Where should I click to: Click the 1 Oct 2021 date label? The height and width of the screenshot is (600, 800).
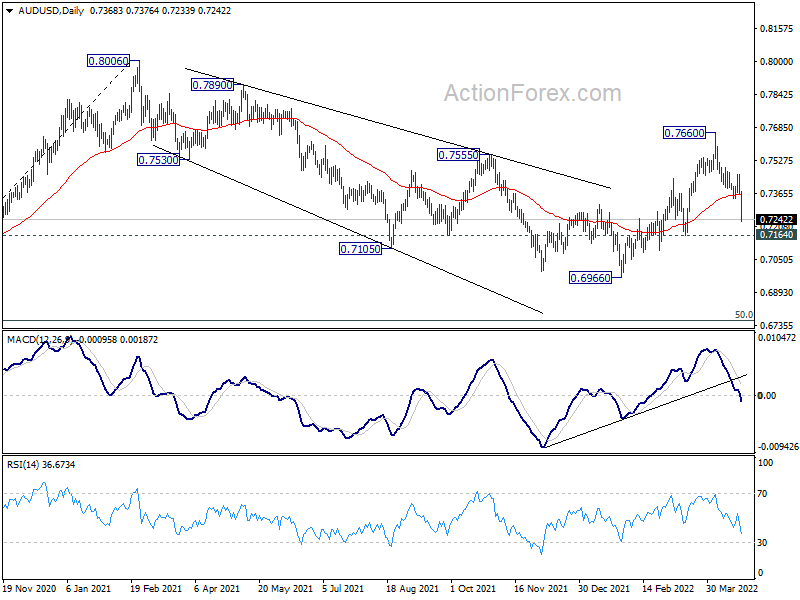tap(473, 589)
